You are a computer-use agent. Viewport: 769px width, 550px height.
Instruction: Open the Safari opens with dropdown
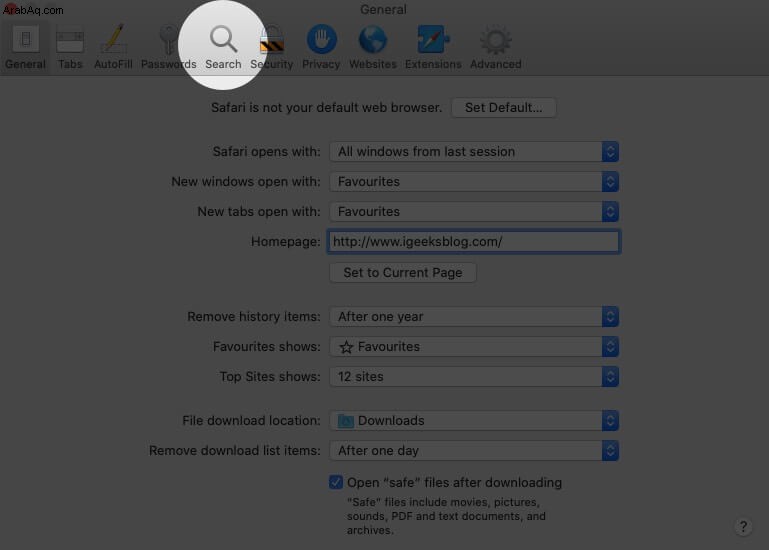474,152
